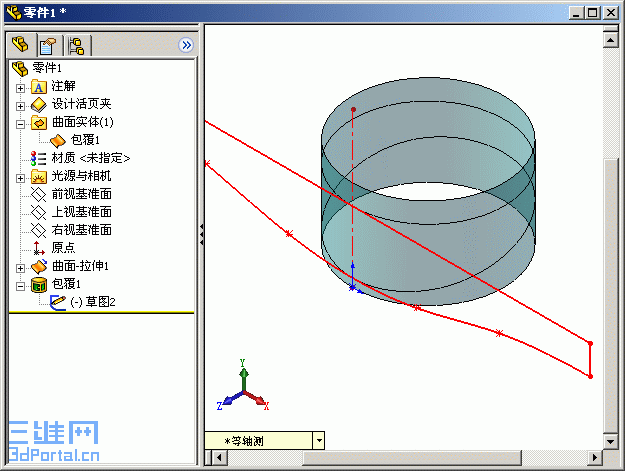
Task: Click the blue origin marker in viewport
Action: click(x=352, y=287)
